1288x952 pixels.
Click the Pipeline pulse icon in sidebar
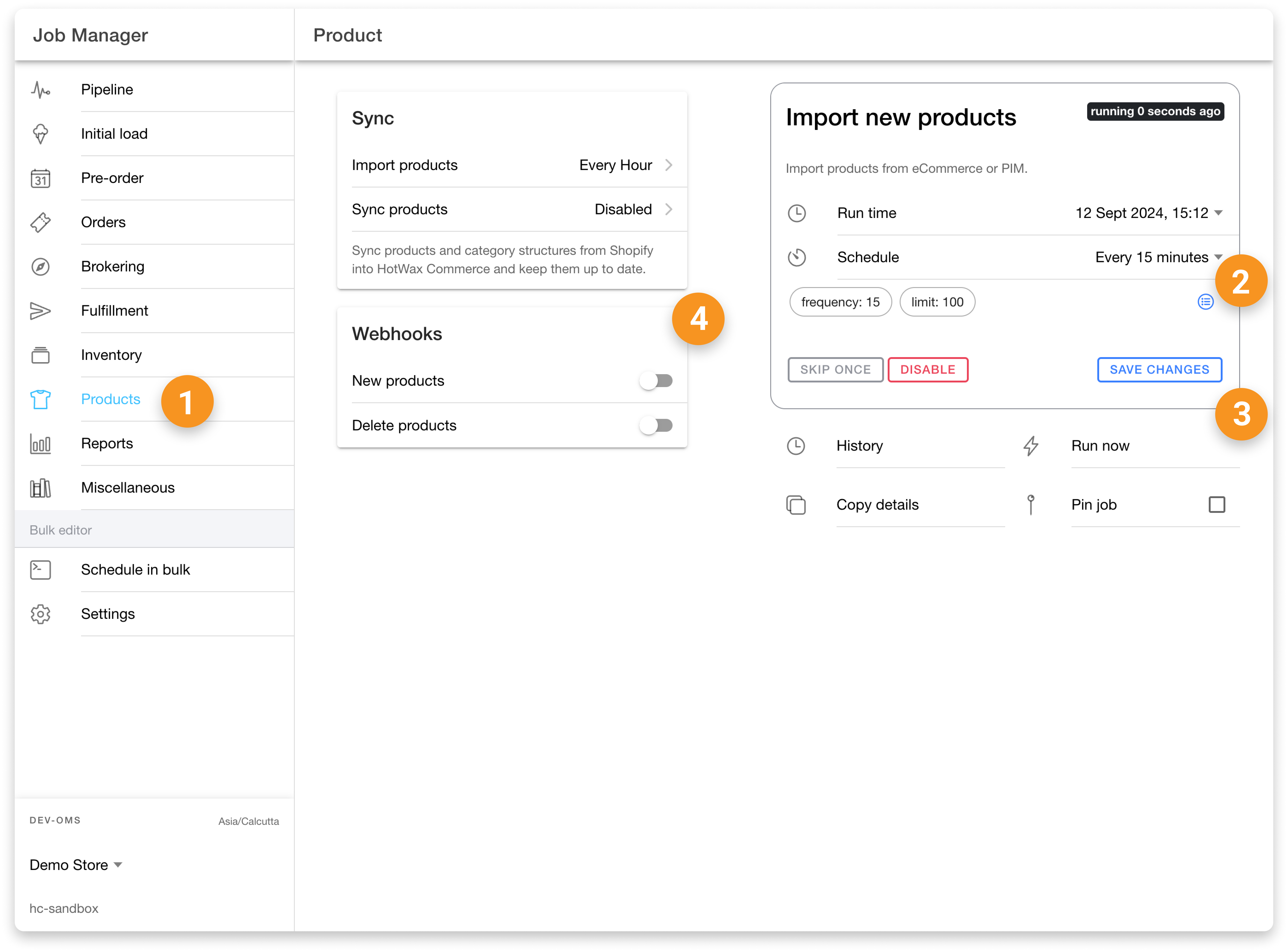click(x=40, y=89)
